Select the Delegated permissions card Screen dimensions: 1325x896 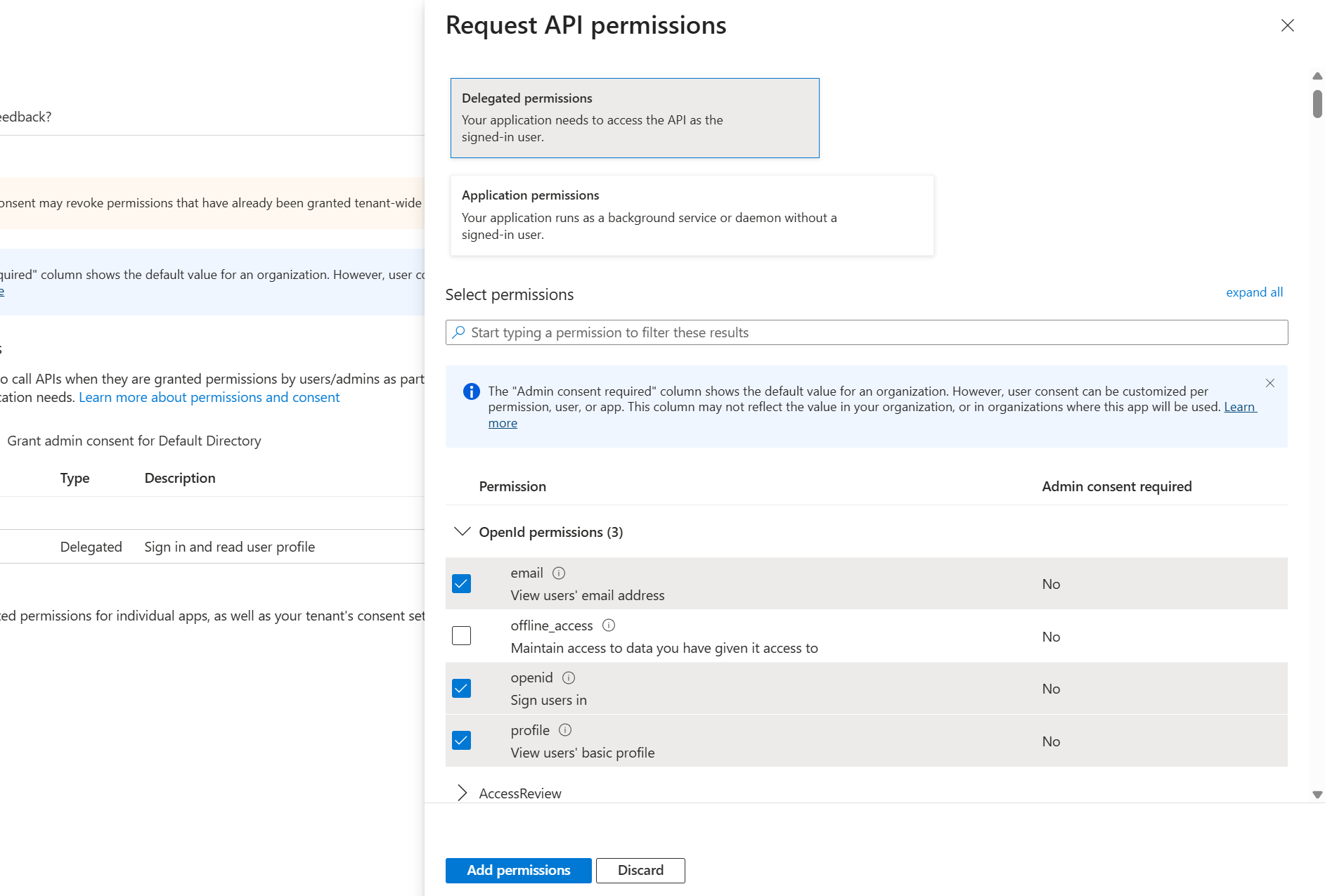pyautogui.click(x=635, y=117)
